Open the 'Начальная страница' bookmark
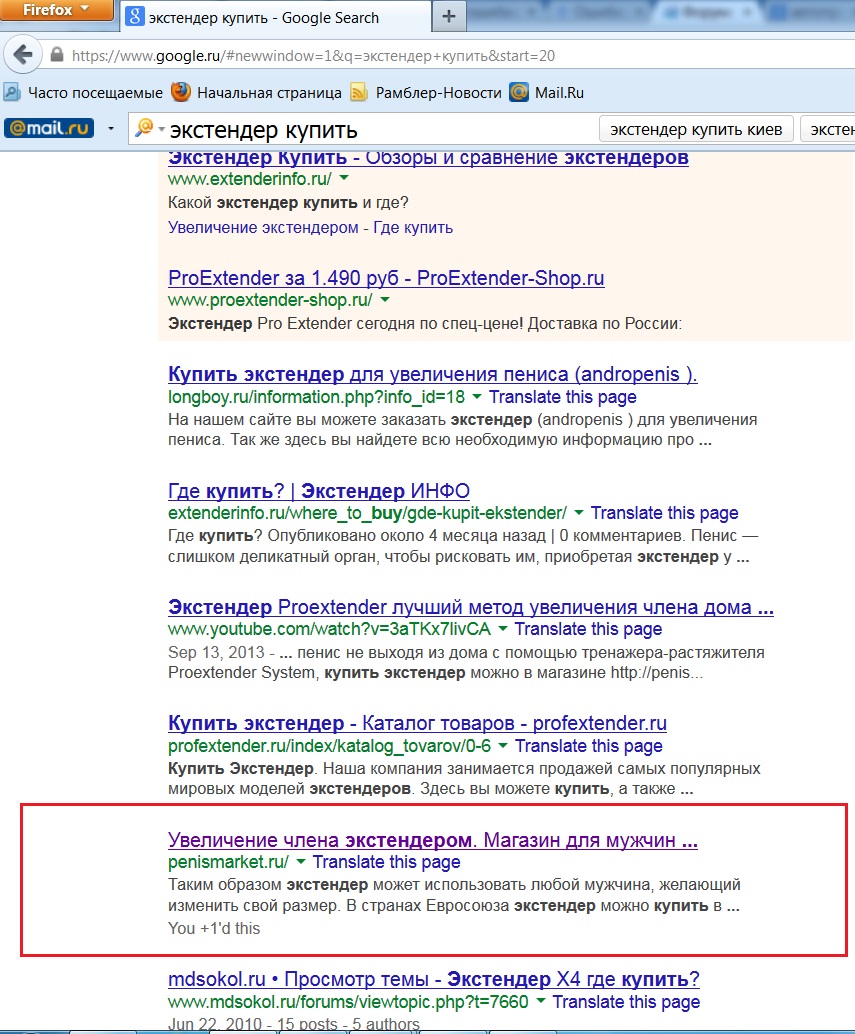Image resolution: width=855 pixels, height=1034 pixels. pos(257,92)
